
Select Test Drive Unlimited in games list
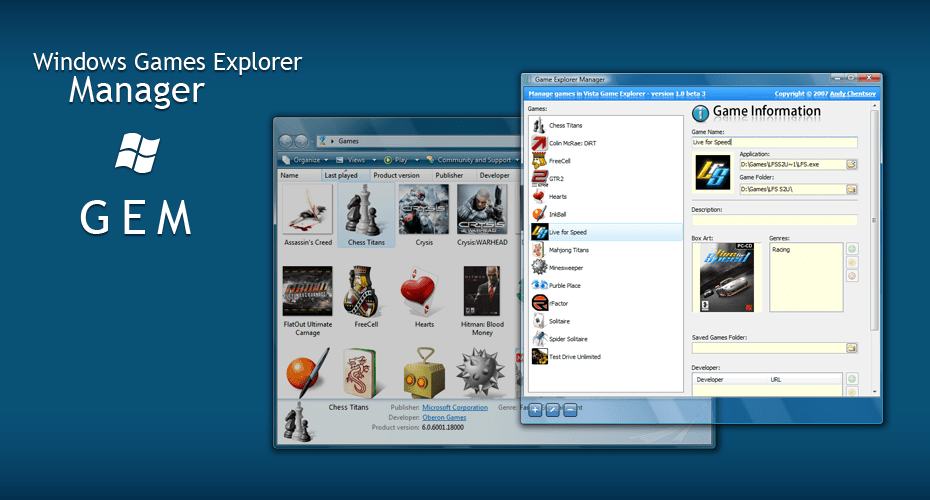point(576,356)
